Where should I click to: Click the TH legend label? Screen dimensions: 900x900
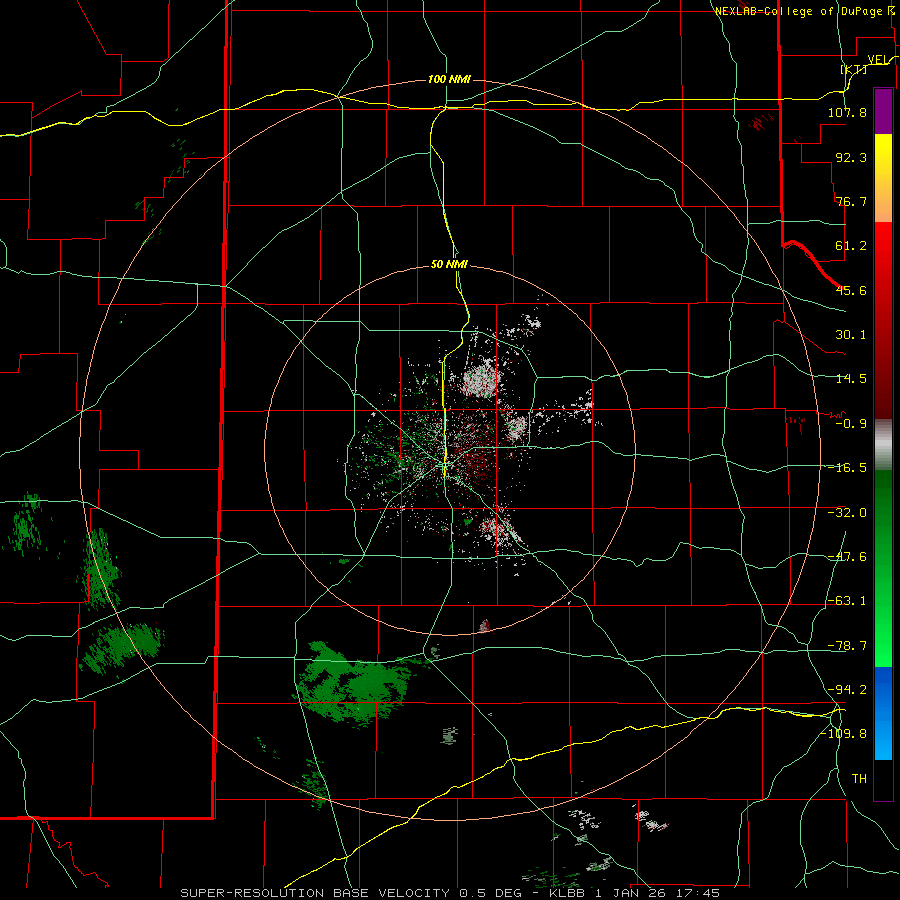coord(859,779)
